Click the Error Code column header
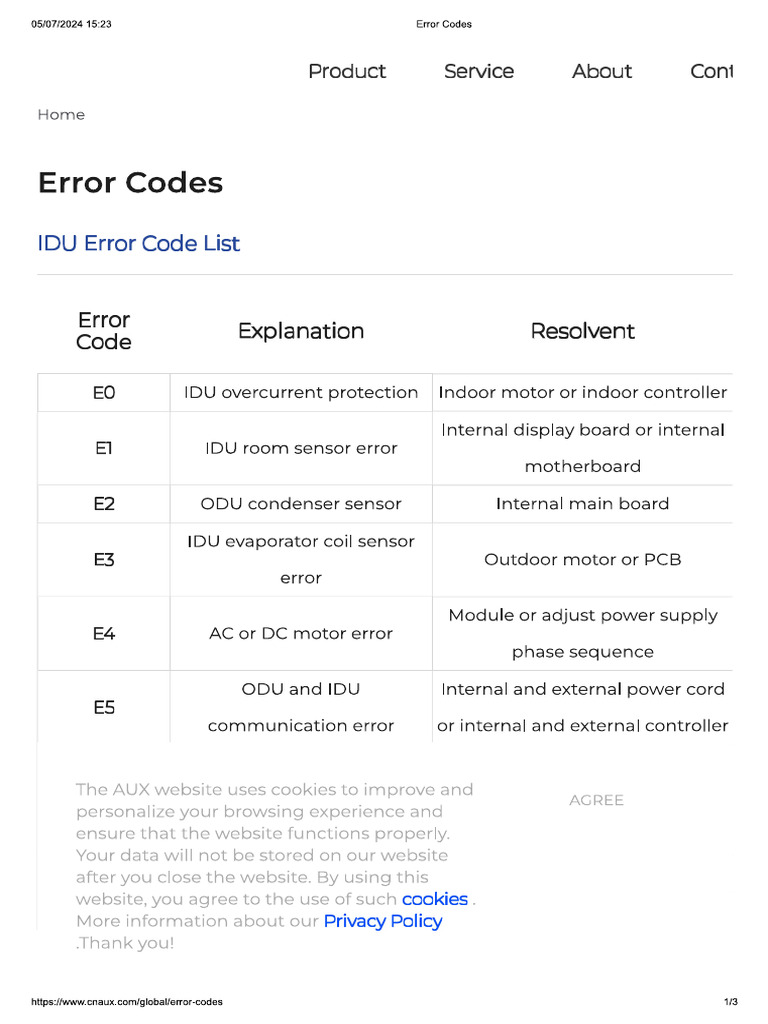768x1024 pixels. point(104,331)
